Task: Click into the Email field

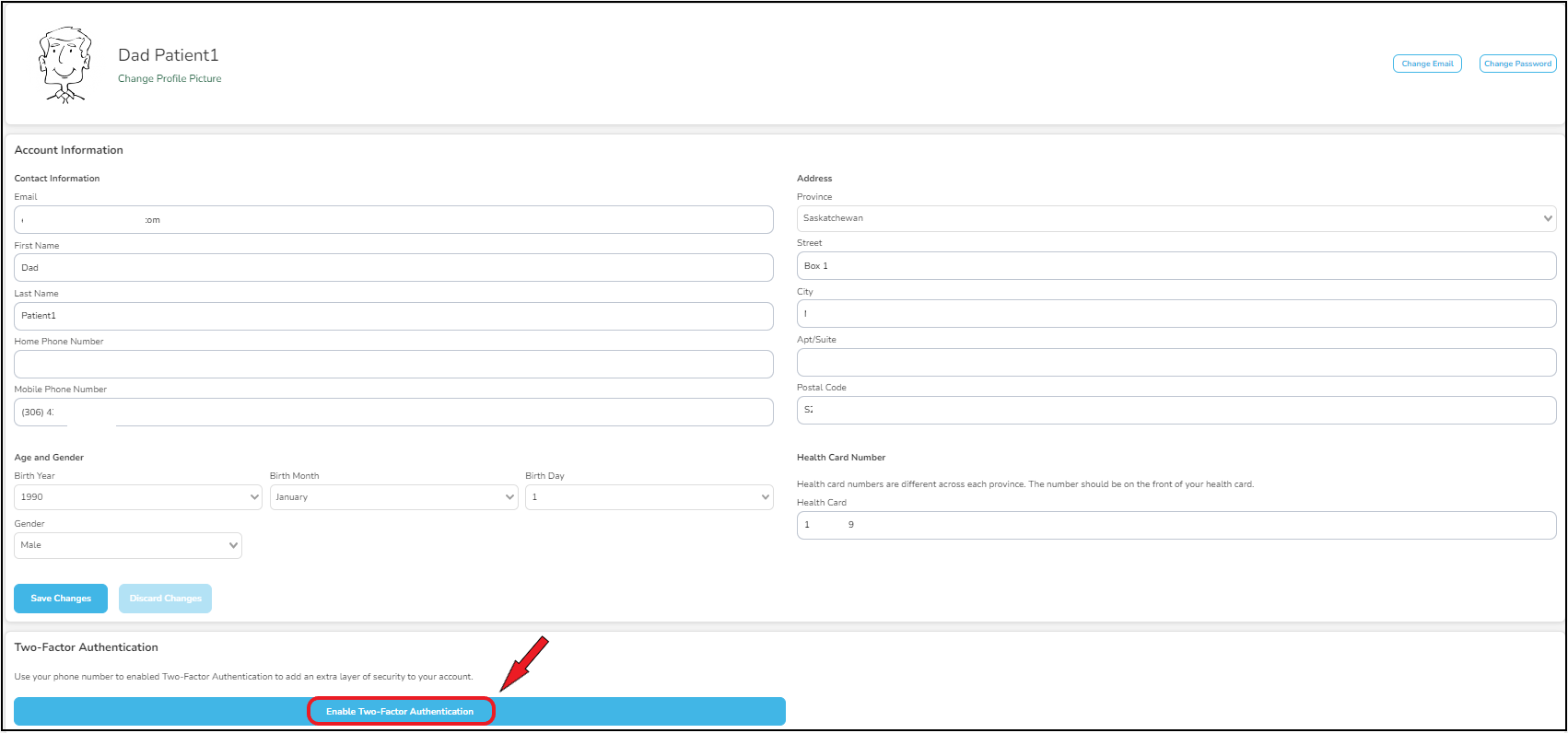Action: click(x=393, y=220)
